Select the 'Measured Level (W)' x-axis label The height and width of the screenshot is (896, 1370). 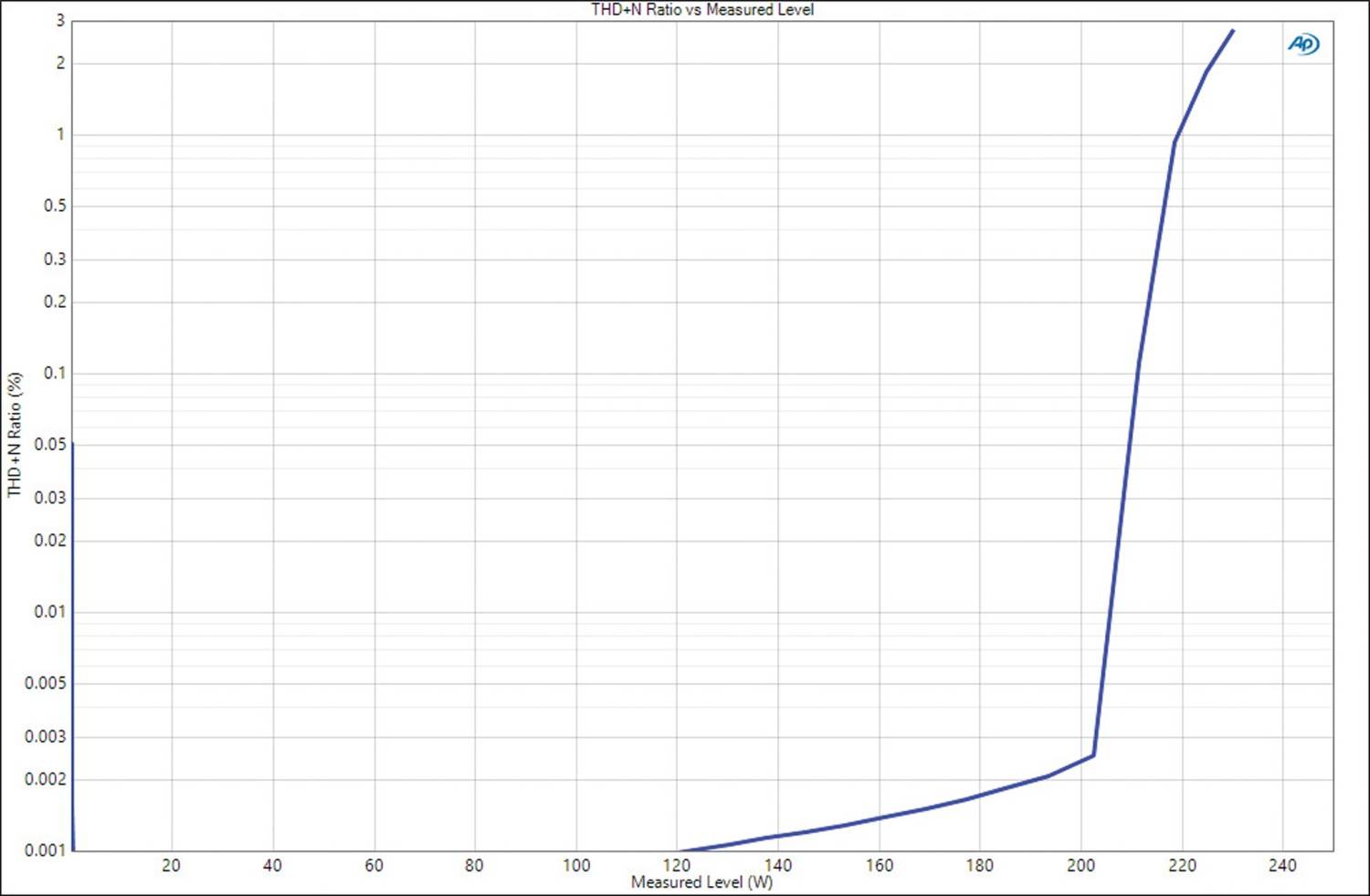(x=701, y=882)
